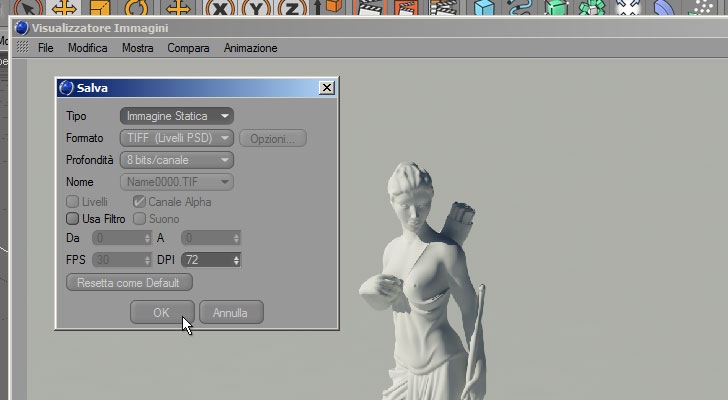Click the Opzioni... button

coord(273,138)
